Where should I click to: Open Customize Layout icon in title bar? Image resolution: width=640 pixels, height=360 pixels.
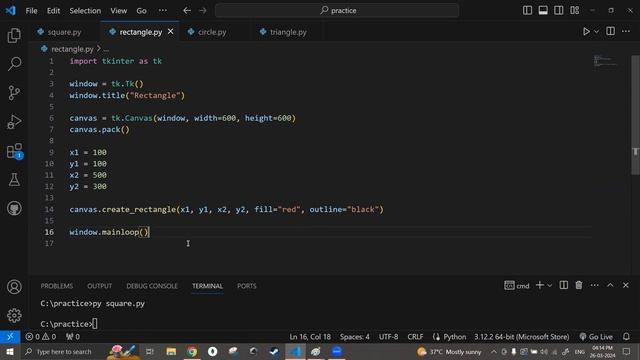click(x=575, y=10)
